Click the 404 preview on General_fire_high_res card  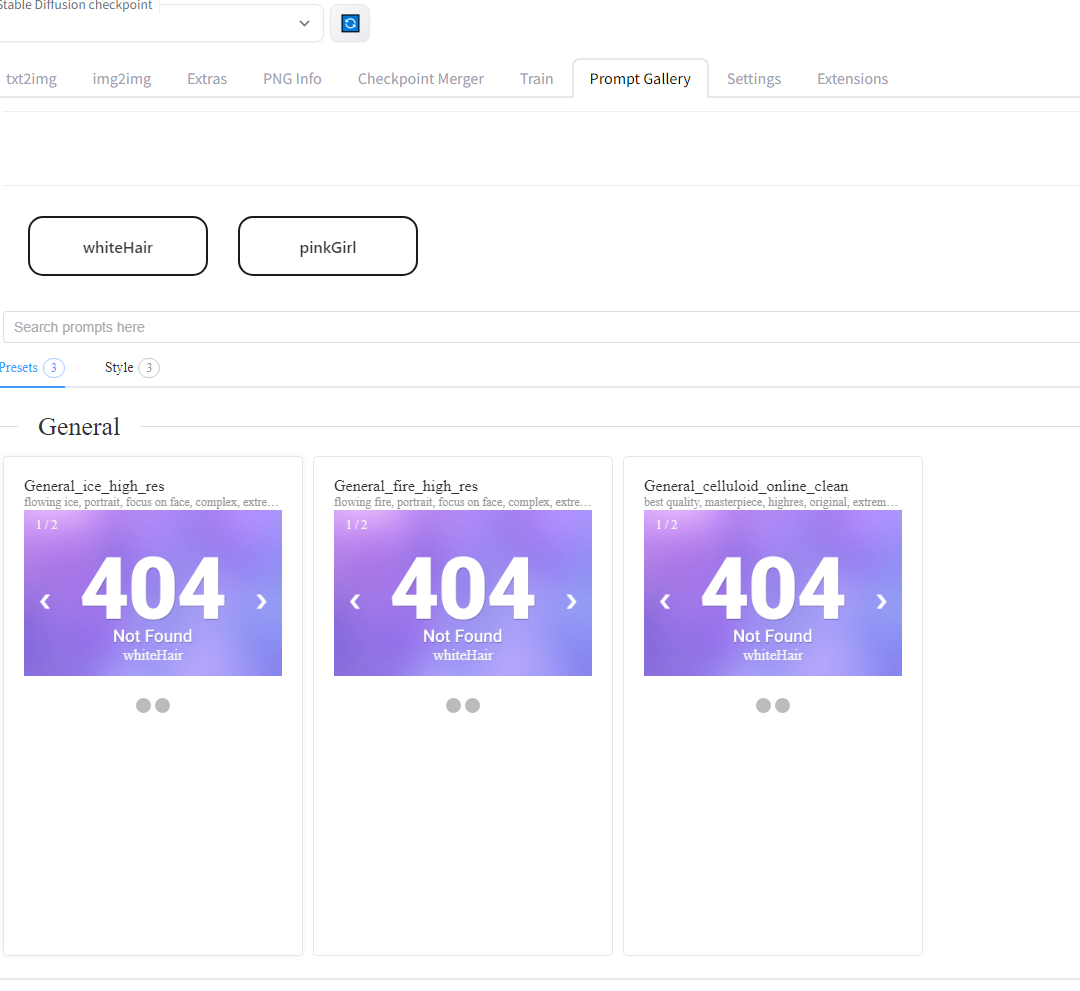462,590
